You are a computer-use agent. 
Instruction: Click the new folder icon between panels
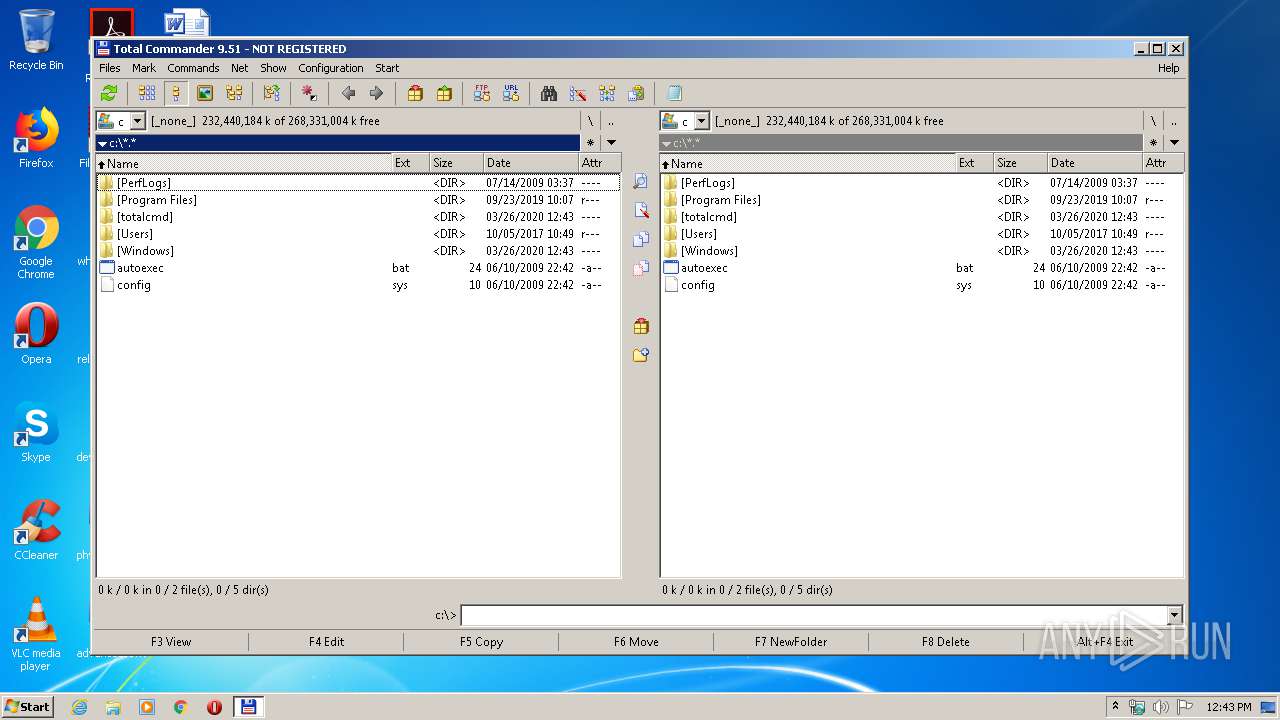point(641,355)
